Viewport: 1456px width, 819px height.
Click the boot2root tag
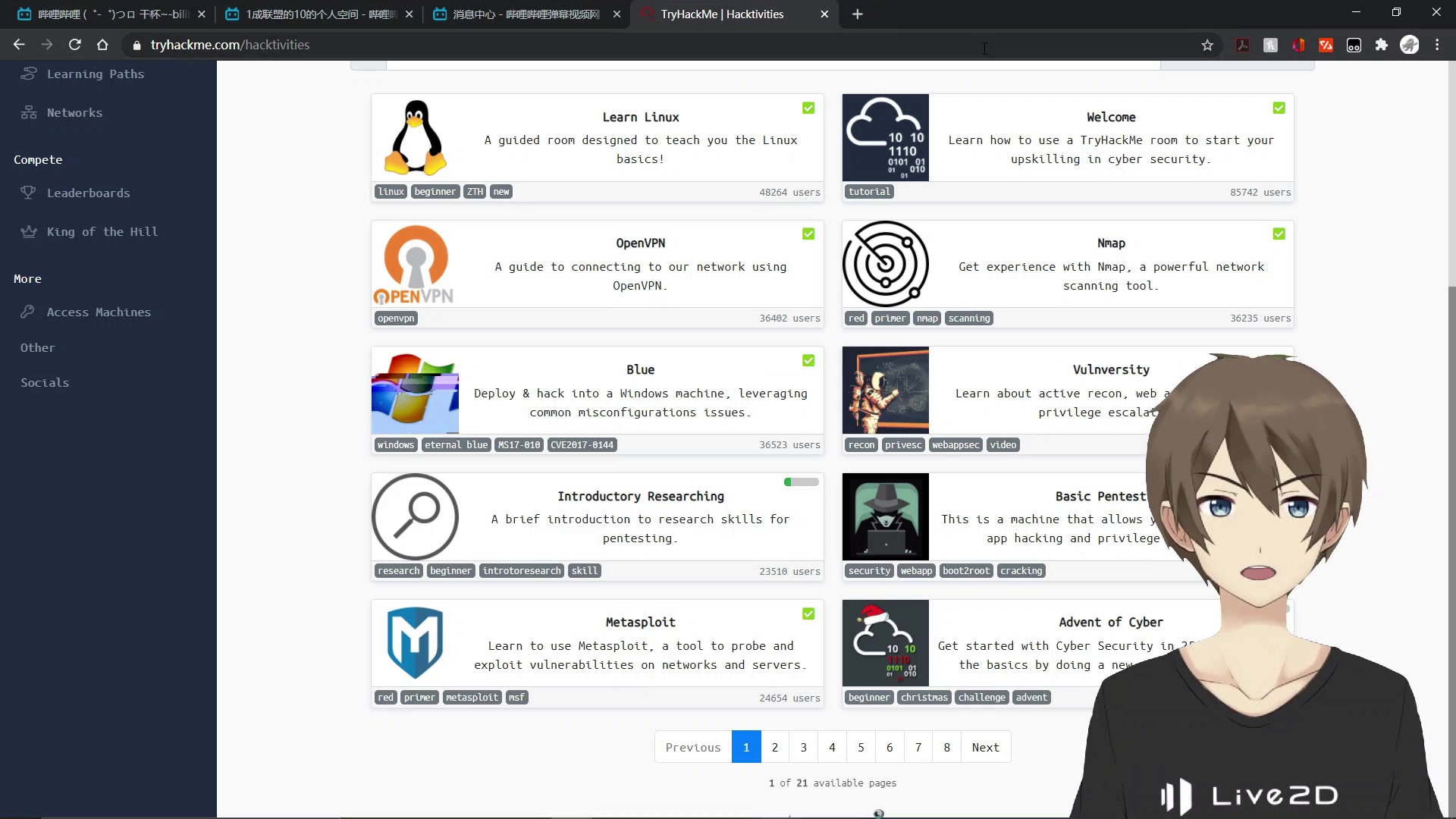(966, 571)
